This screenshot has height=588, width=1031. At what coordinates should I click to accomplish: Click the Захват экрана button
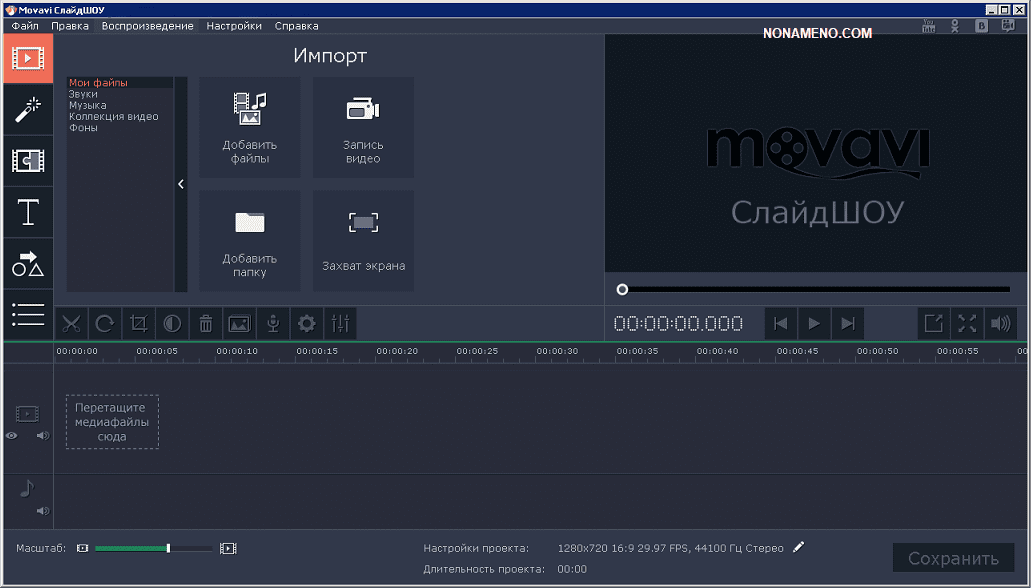(363, 241)
